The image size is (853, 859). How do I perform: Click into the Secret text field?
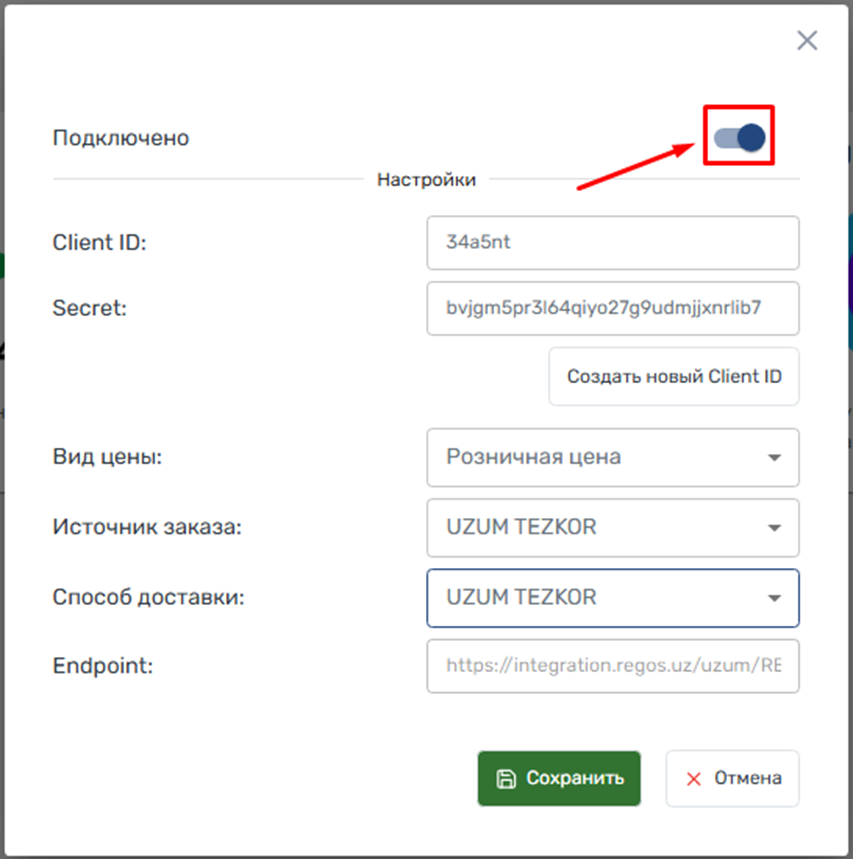[612, 307]
